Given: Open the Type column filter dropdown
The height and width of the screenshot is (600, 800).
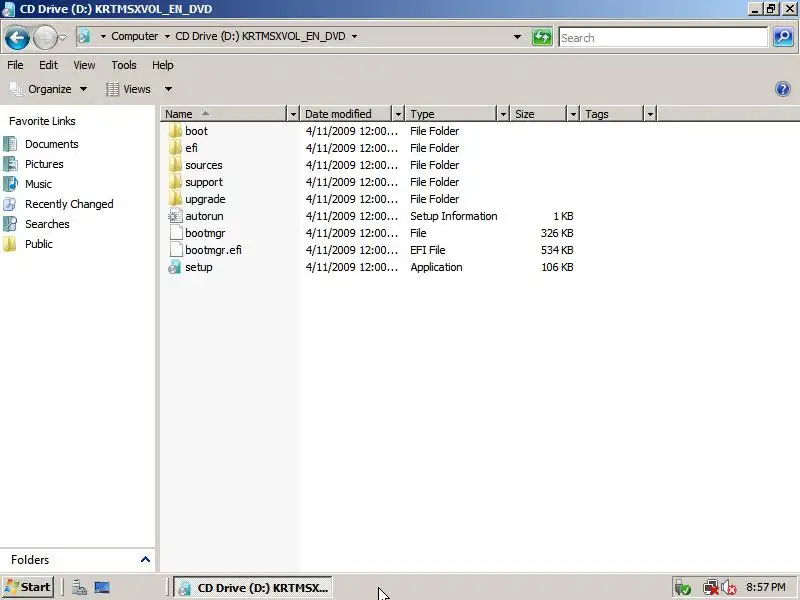Looking at the screenshot, I should 503,114.
